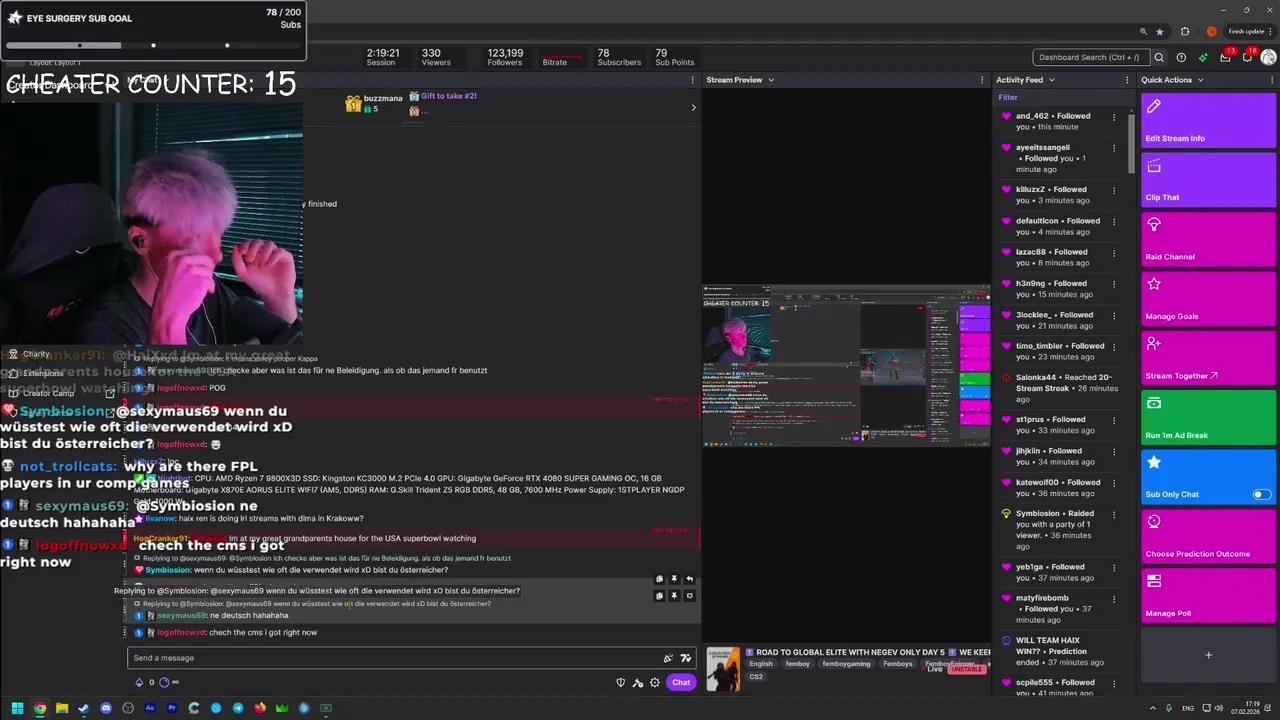Click the Clip That quick action tile
This screenshot has width=1280, height=720.
pos(1208,180)
